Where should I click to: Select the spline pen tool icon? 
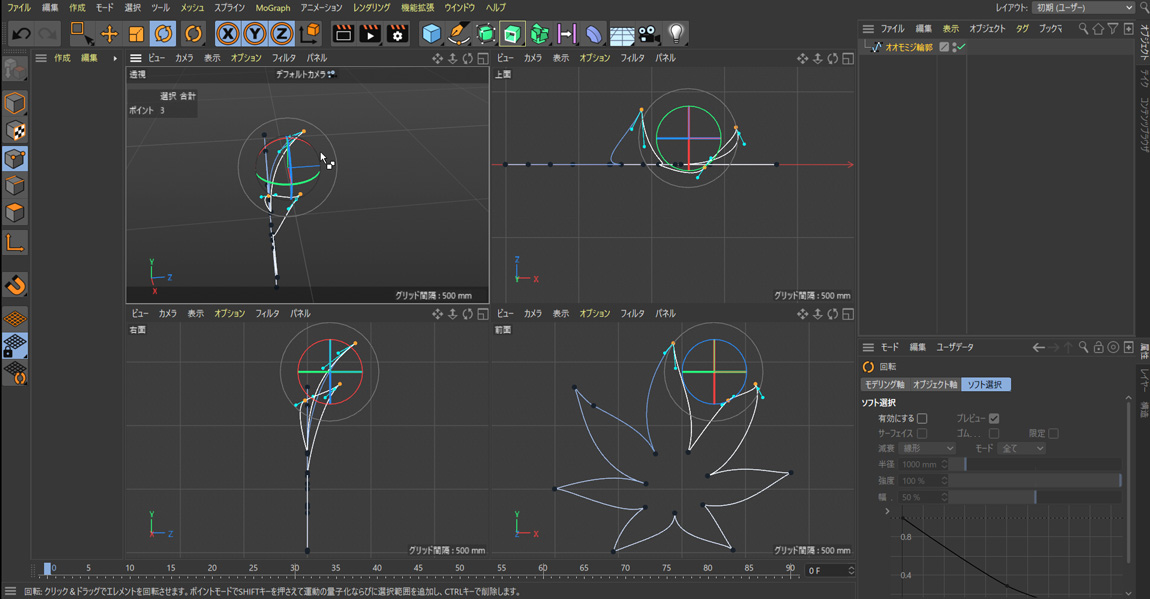click(x=458, y=34)
